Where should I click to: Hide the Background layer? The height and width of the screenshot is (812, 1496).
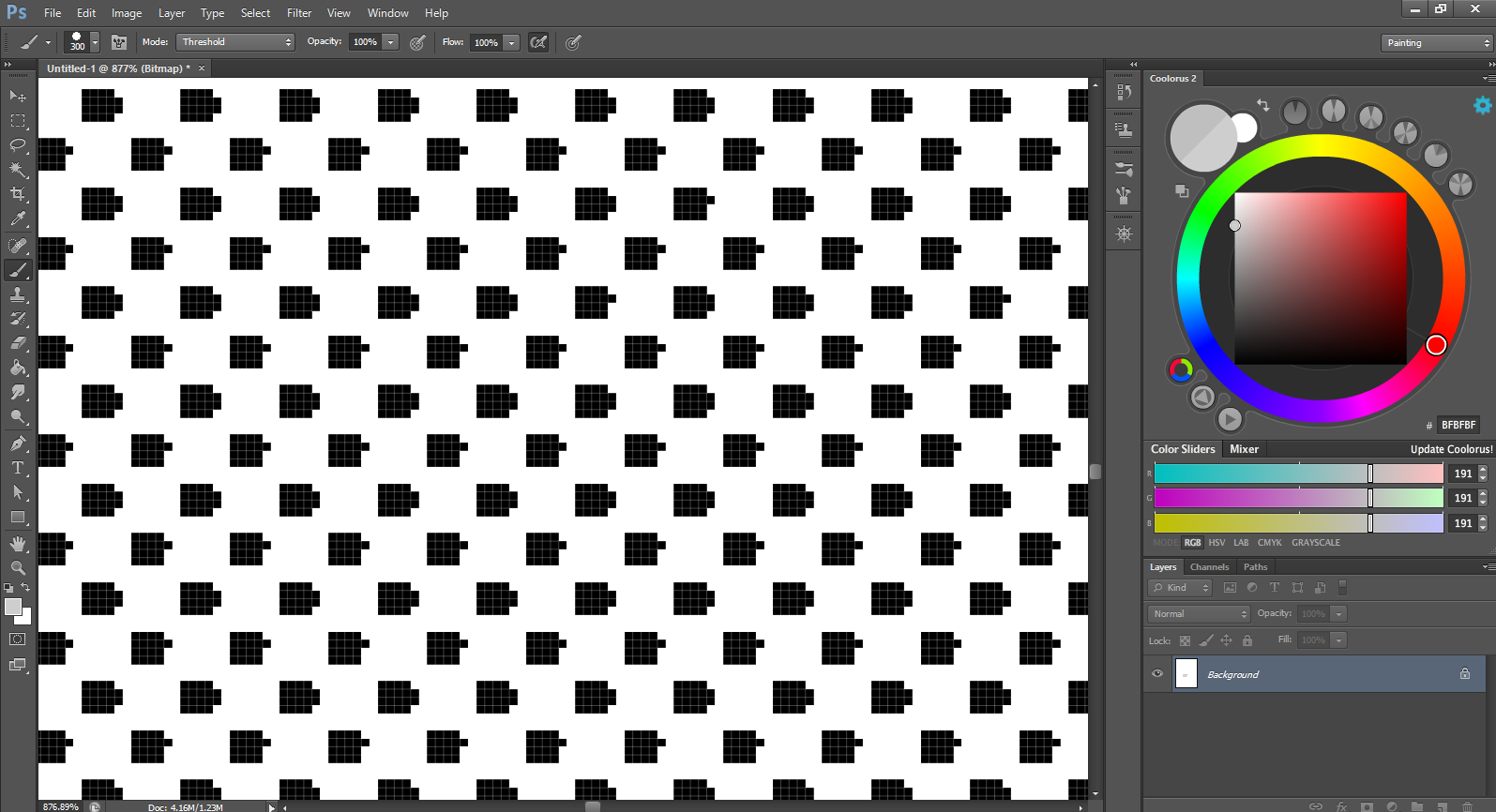1157,673
